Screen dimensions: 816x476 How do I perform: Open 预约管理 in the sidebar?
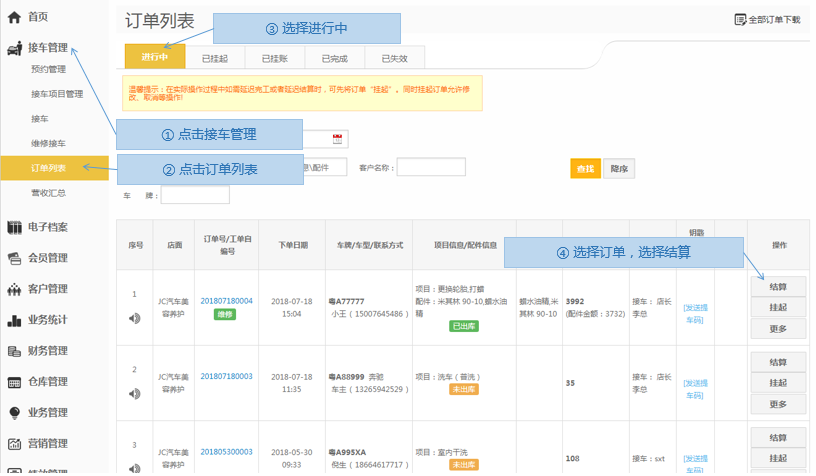48,70
